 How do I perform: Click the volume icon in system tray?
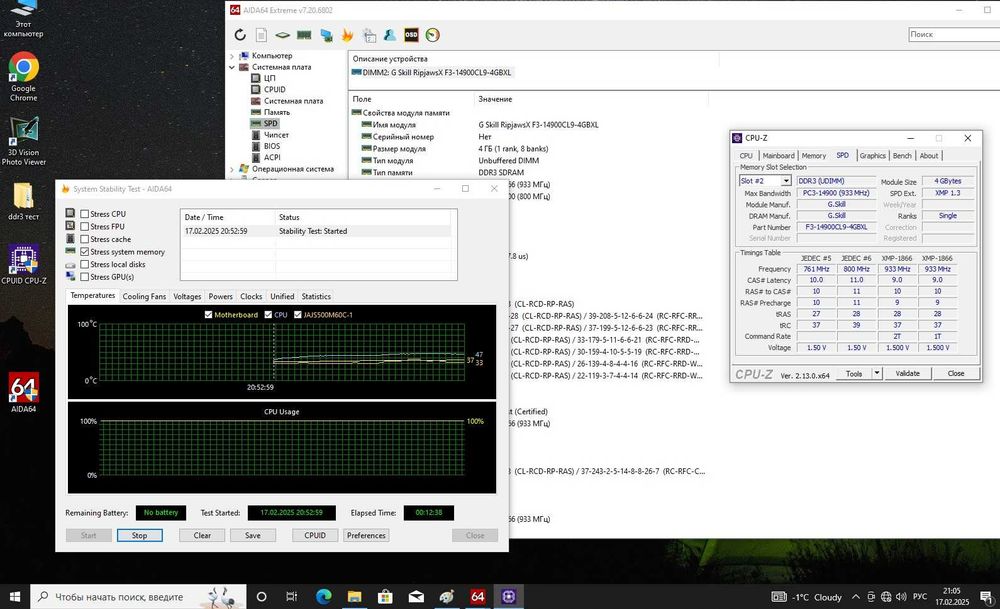(901, 597)
